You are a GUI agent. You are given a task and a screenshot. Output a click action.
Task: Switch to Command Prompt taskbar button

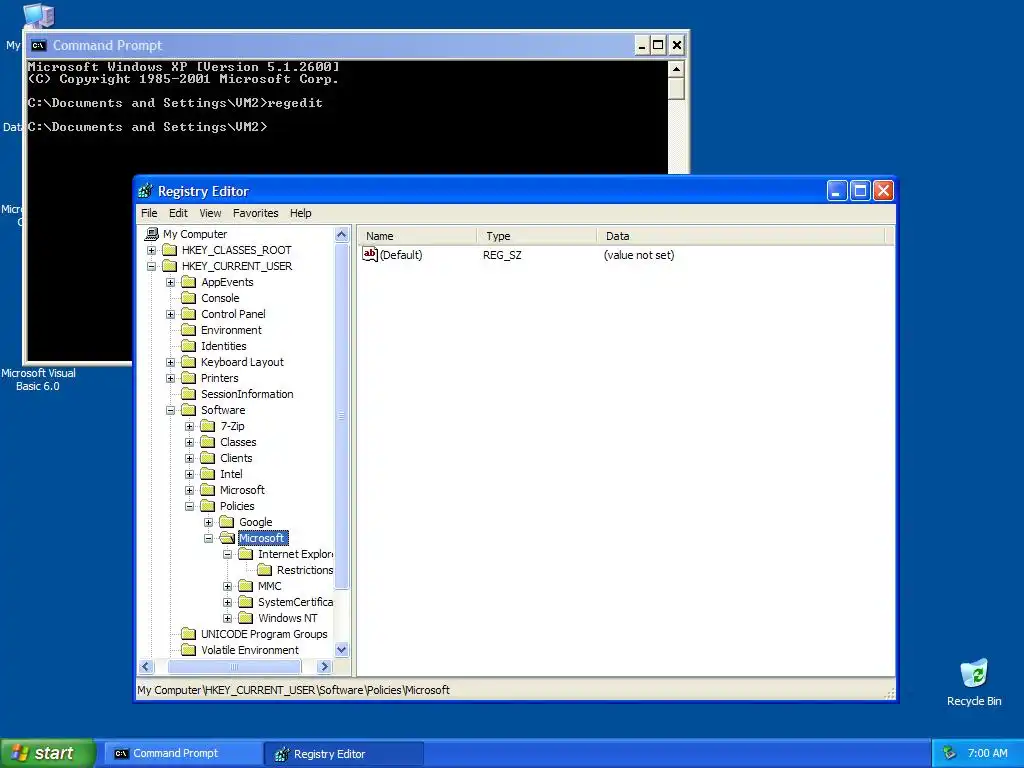click(x=183, y=753)
